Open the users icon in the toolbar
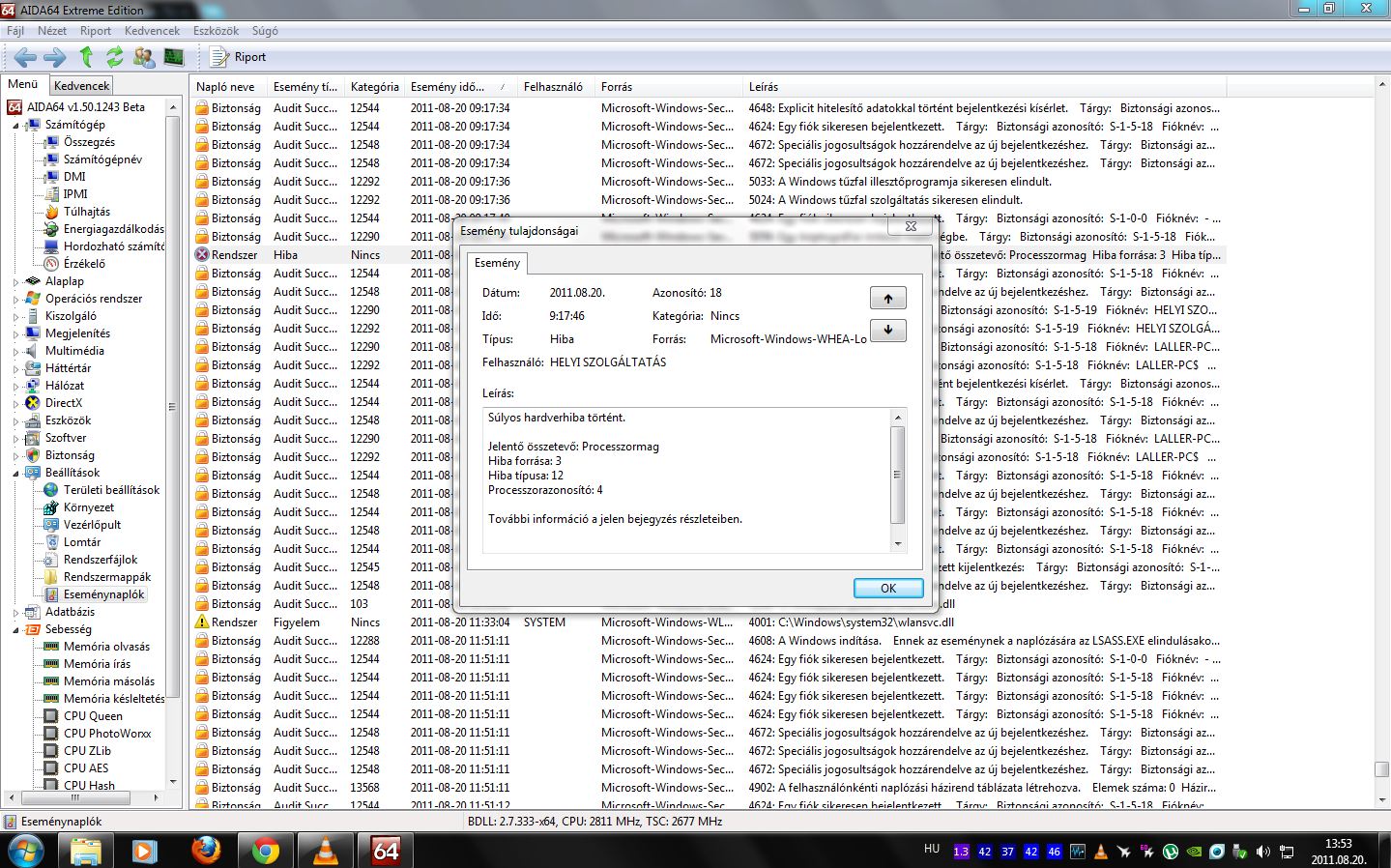This screenshot has height=868, width=1391. [144, 57]
